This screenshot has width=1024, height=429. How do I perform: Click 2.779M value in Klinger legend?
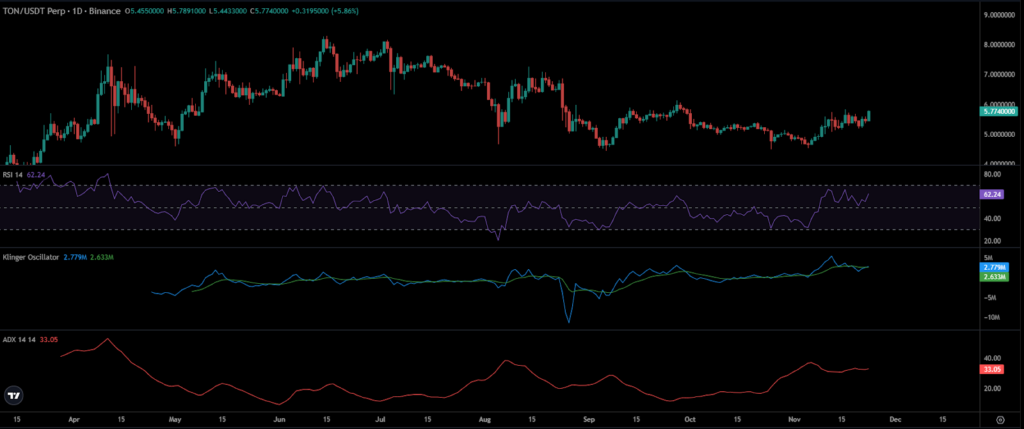point(74,257)
